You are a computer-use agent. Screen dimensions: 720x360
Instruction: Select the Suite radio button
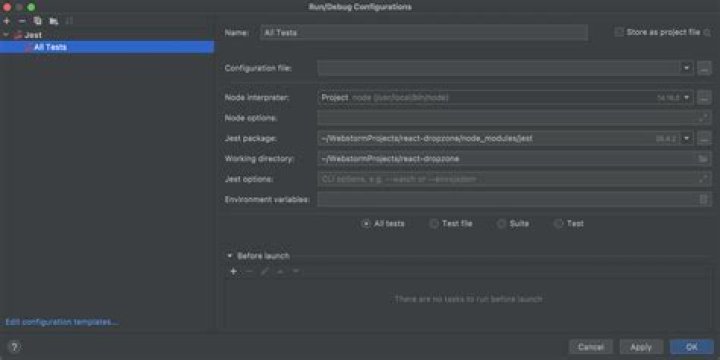[x=501, y=224]
